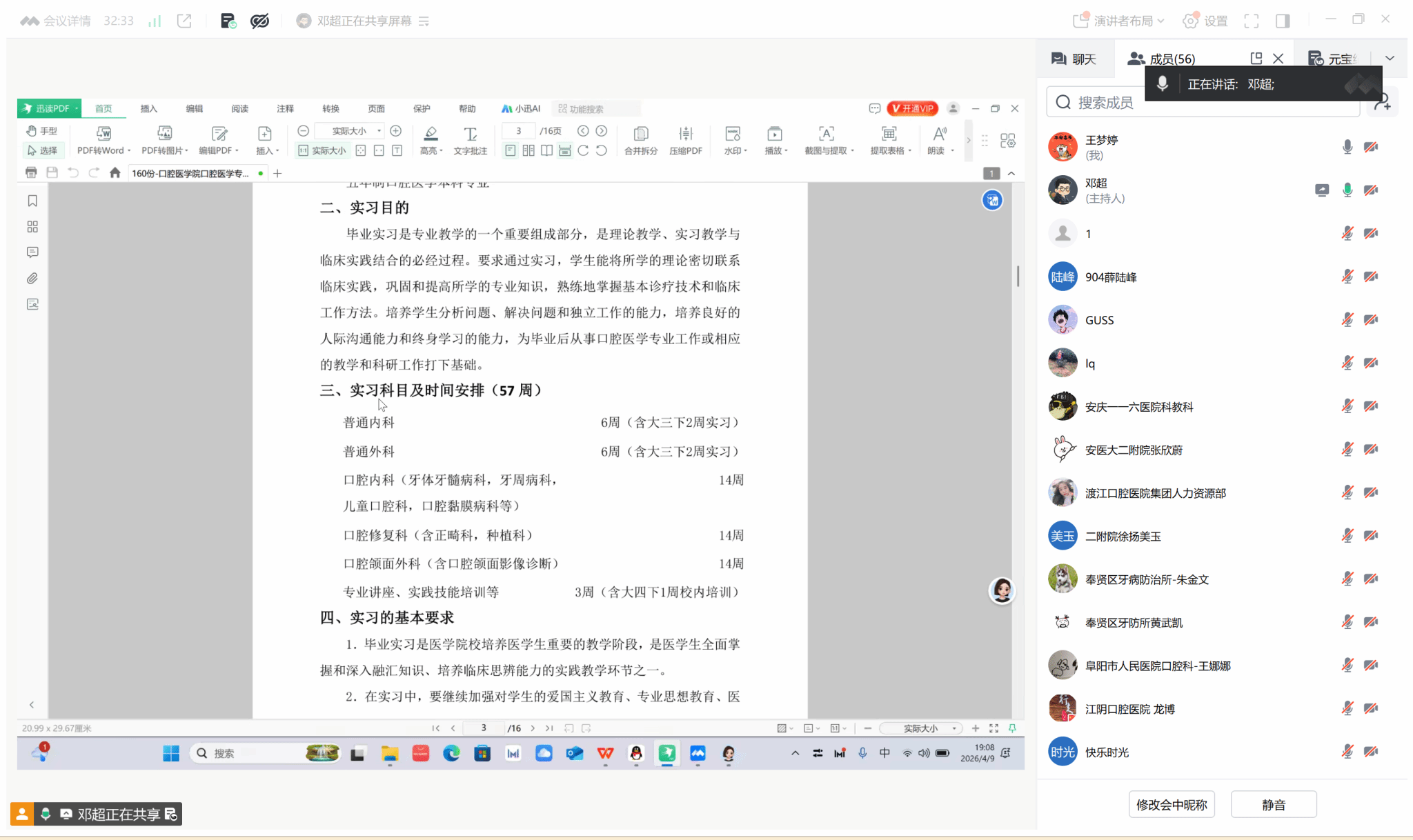The image size is (1413, 840).
Task: Switch to the 聊天 tab
Action: (x=1075, y=59)
